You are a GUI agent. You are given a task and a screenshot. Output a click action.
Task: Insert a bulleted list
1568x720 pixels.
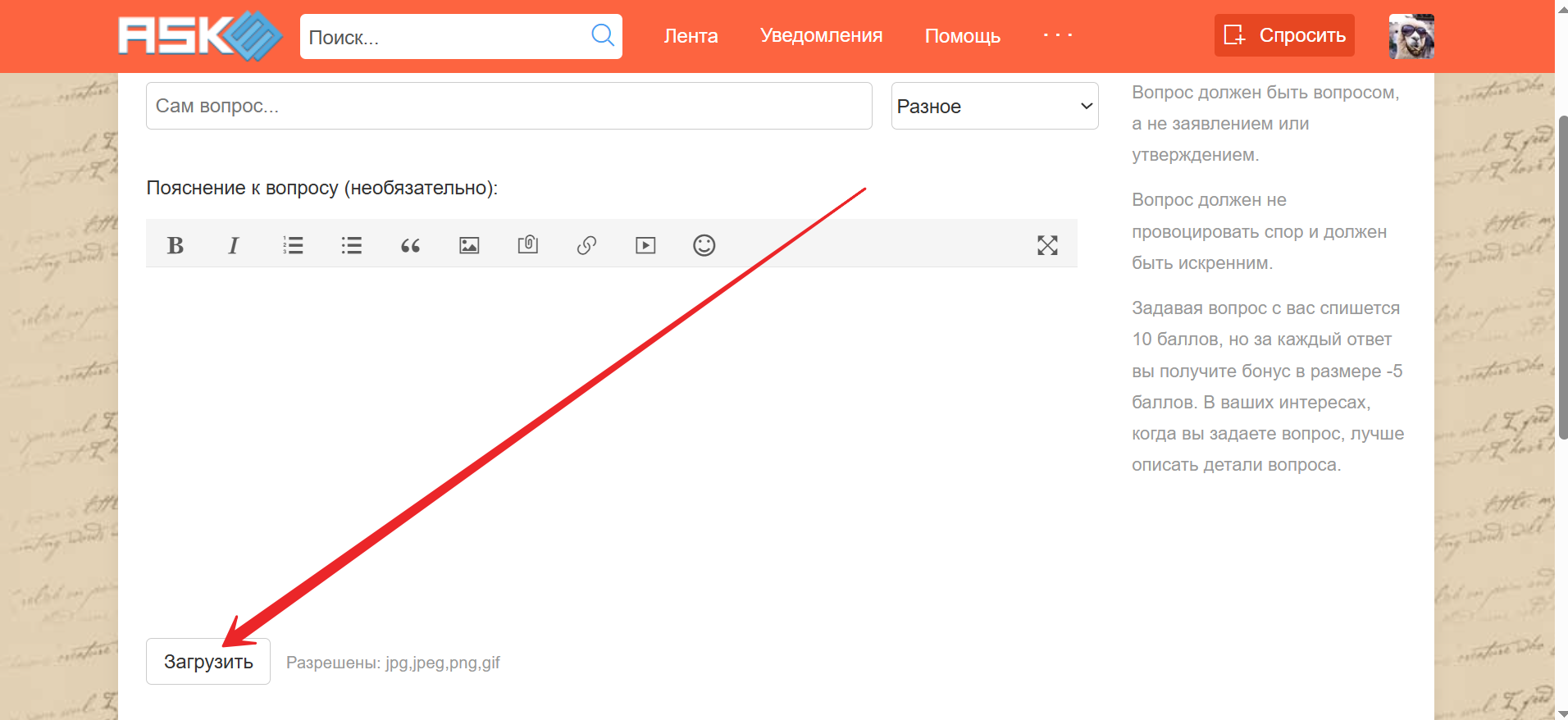352,245
